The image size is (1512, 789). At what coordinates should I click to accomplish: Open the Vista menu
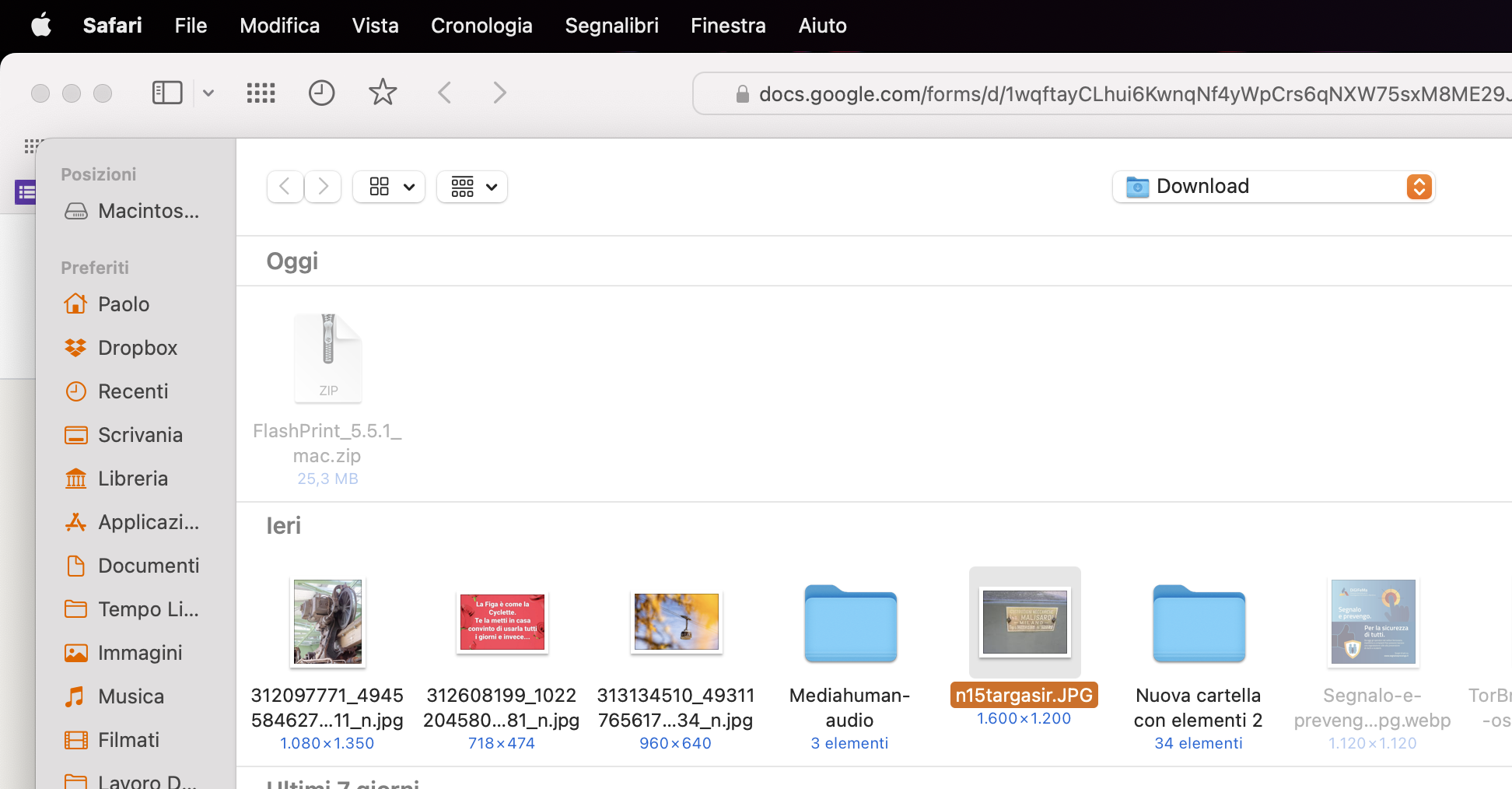click(x=375, y=26)
